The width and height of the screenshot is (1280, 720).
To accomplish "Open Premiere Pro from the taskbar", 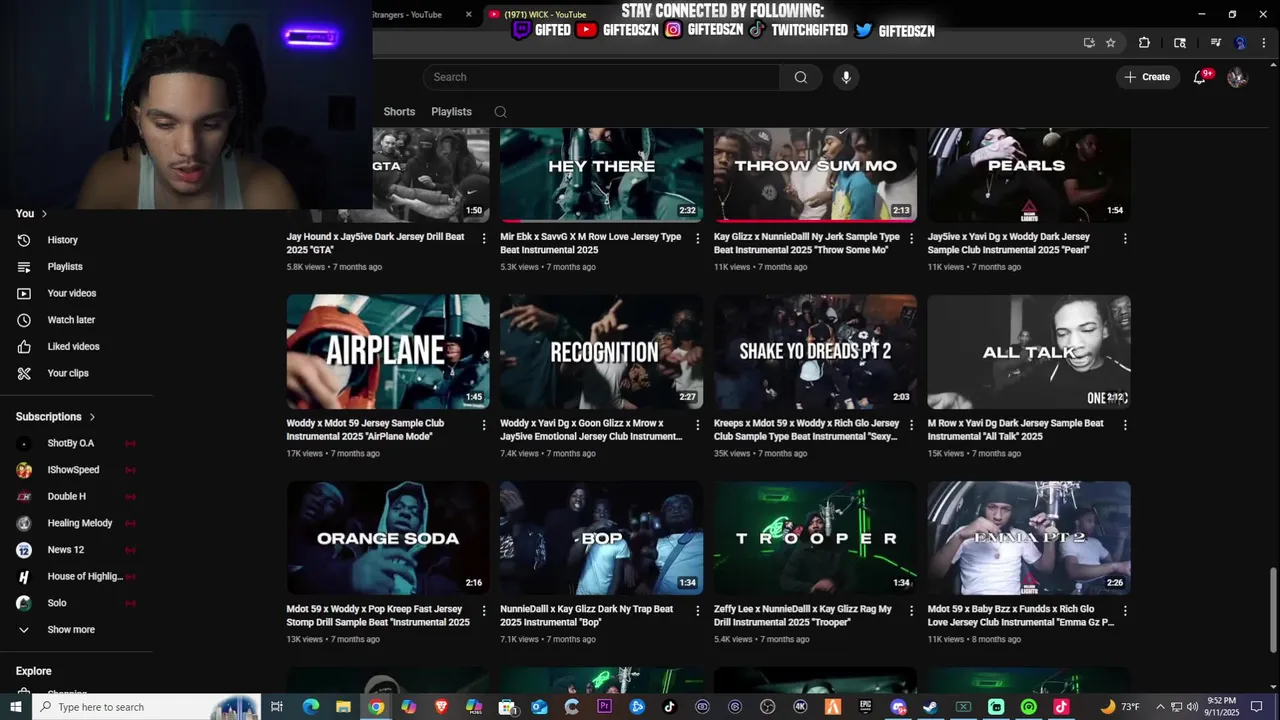I will tap(604, 707).
